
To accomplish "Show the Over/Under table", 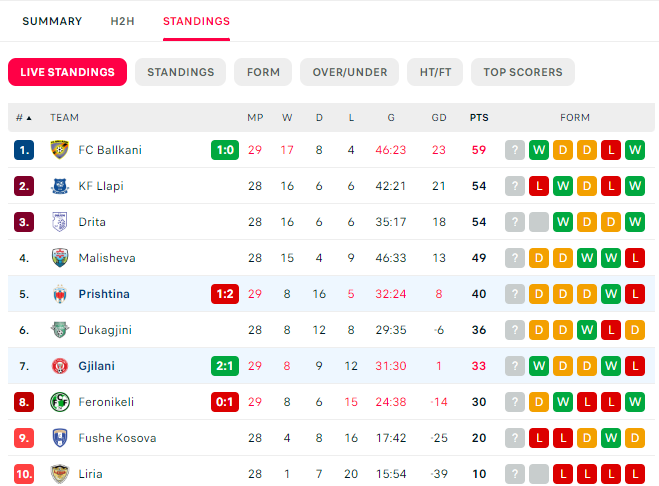I will tap(349, 72).
